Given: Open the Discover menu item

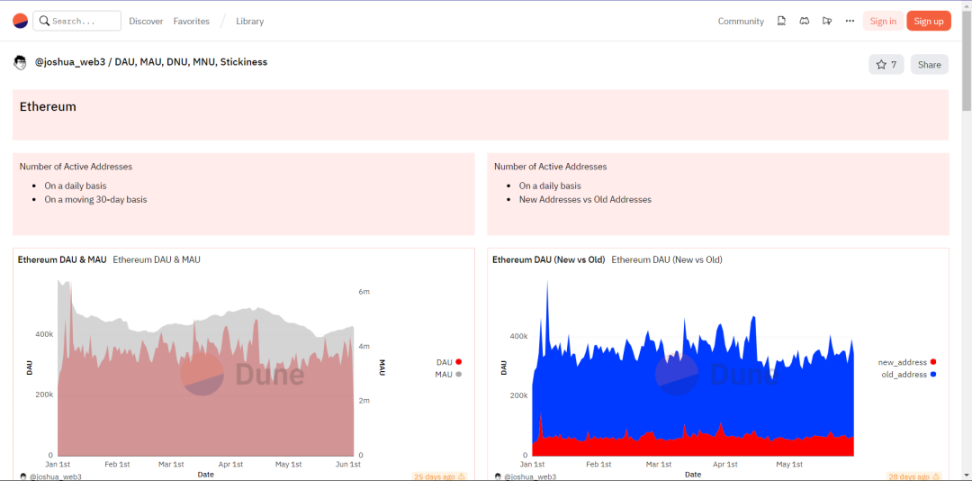Looking at the screenshot, I should point(146,21).
